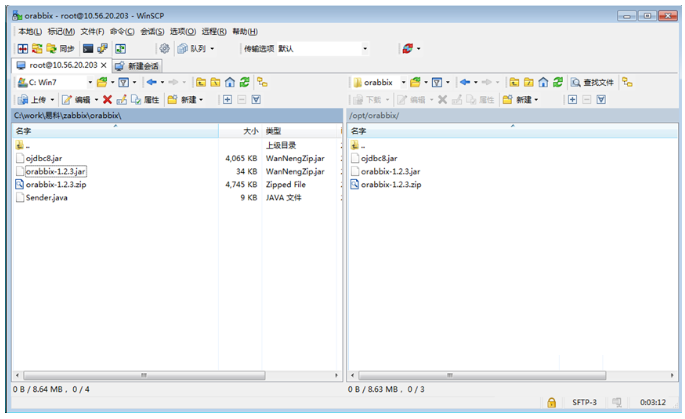This screenshot has height=419, width=685.
Task: Click remote panel open directory folder icon
Action: pos(415,82)
